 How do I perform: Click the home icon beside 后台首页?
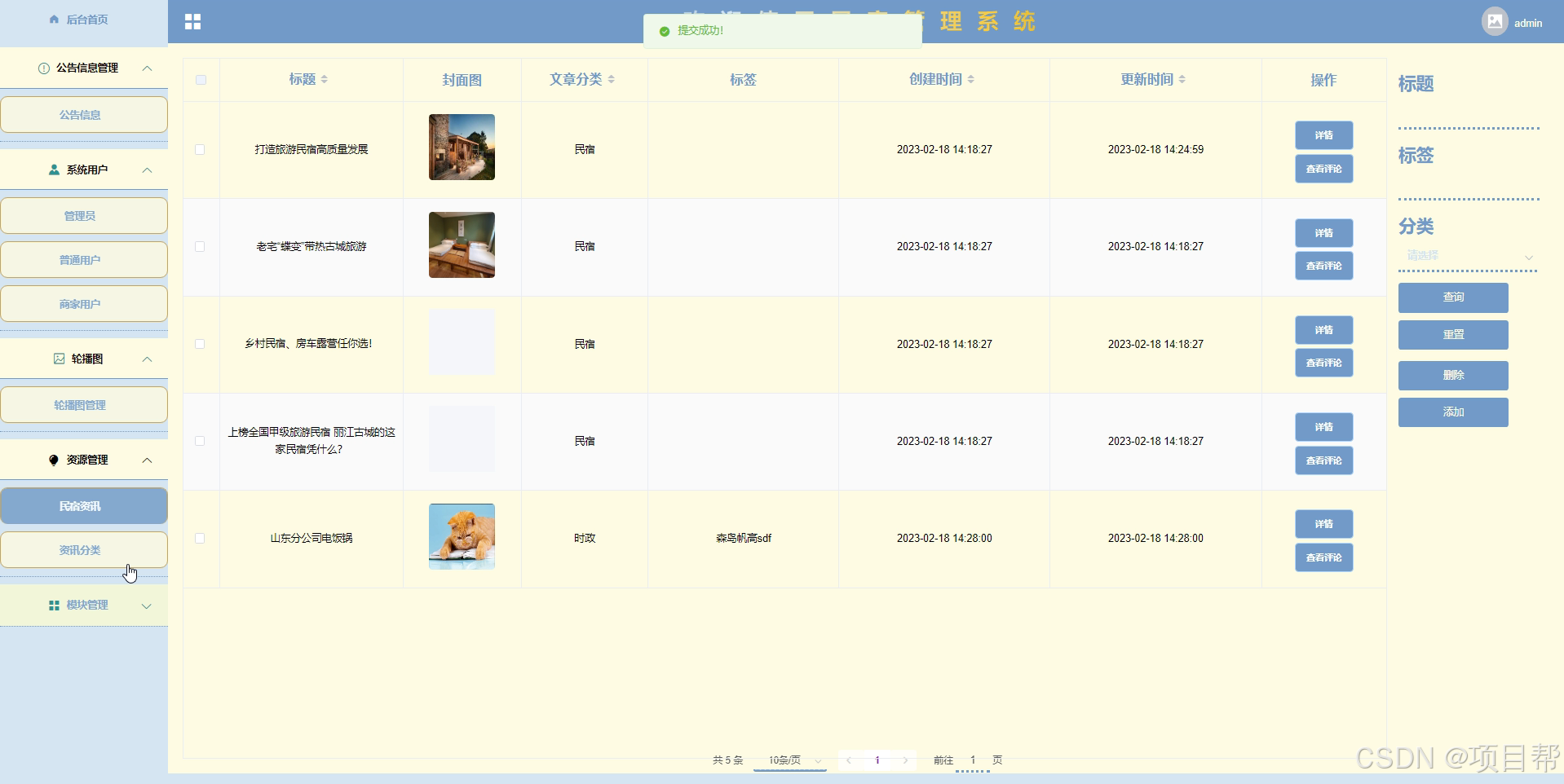click(54, 19)
